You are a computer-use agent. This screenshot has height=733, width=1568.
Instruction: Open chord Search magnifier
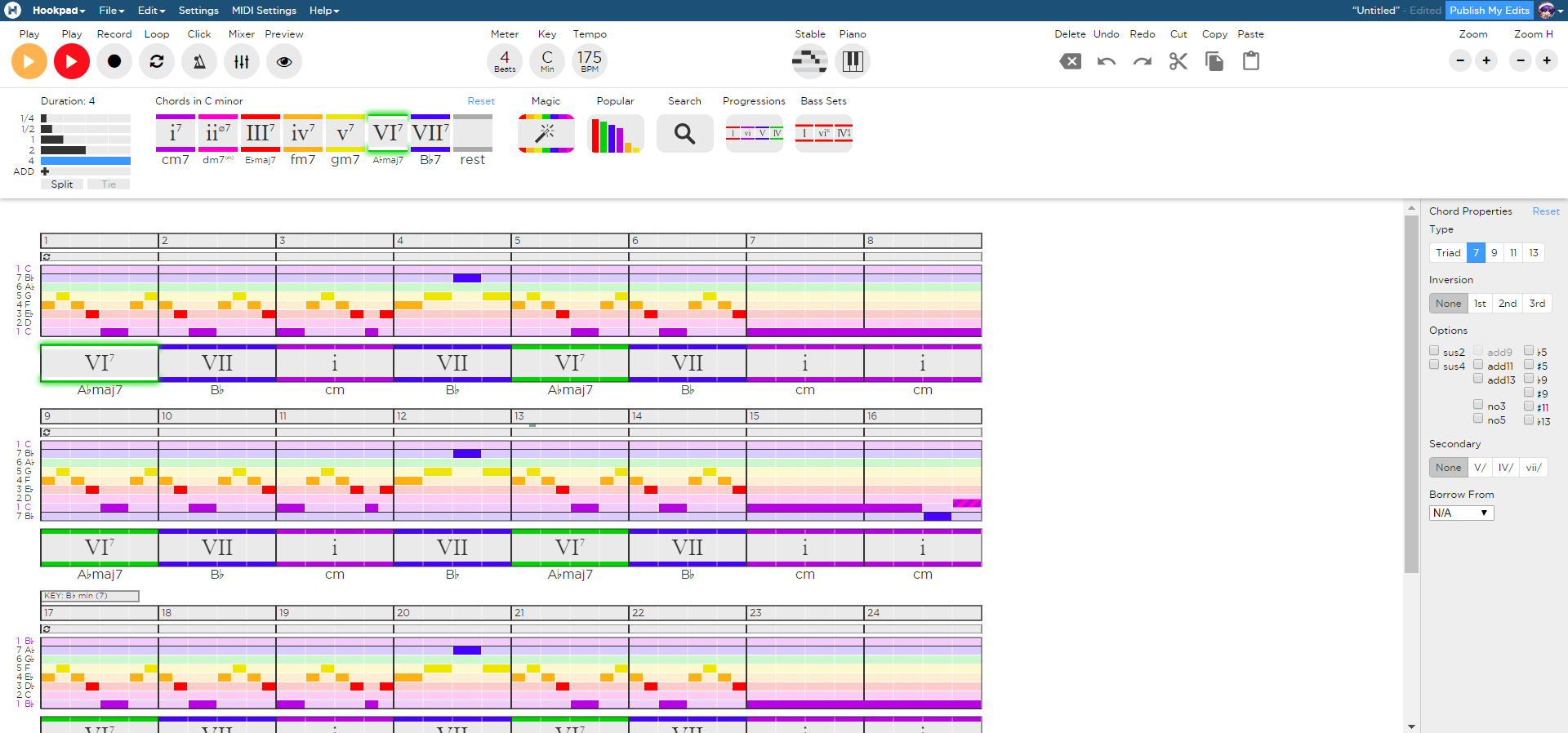[684, 133]
